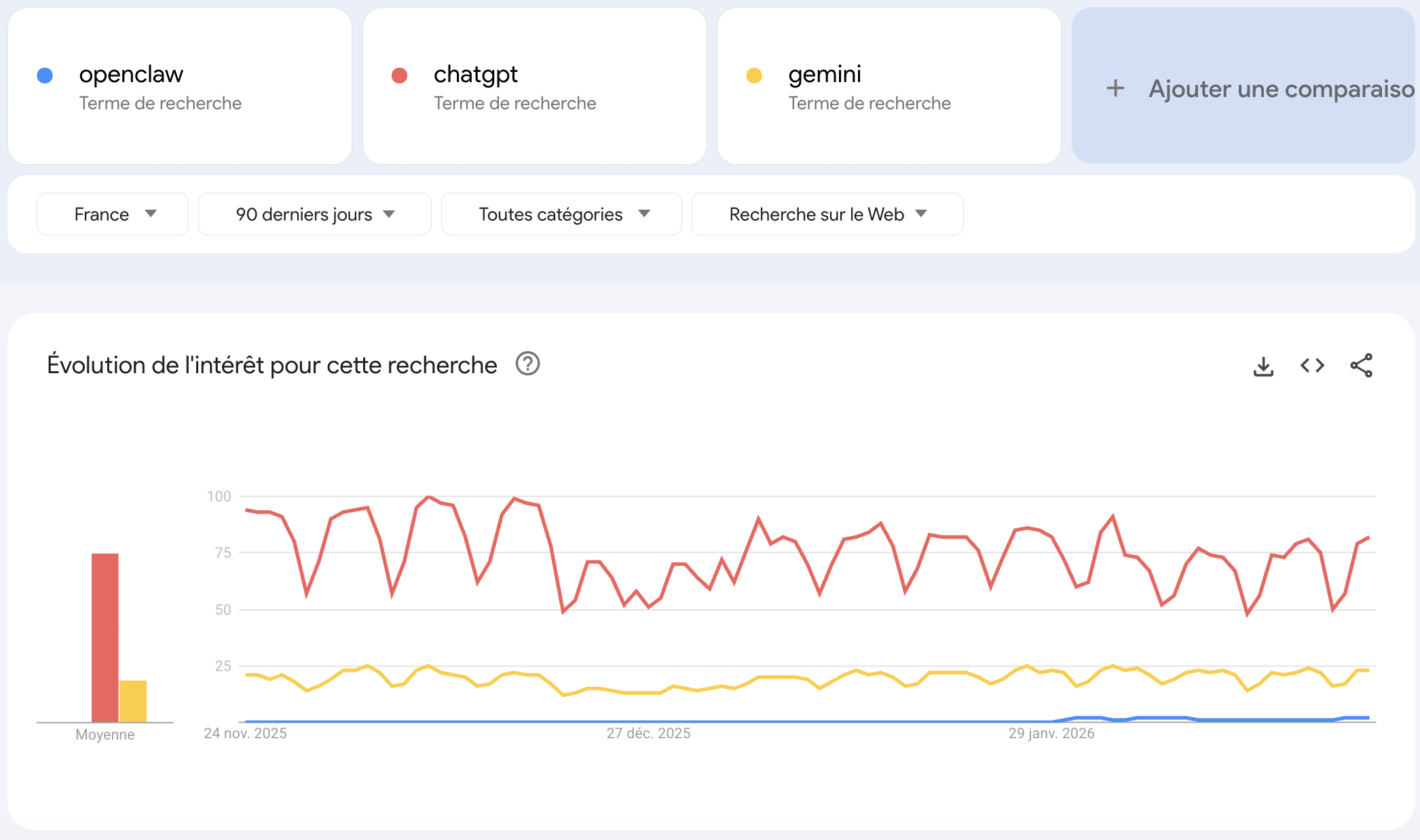Click the blue openclaw color dot
Viewport: 1420px width, 840px height.
[45, 75]
